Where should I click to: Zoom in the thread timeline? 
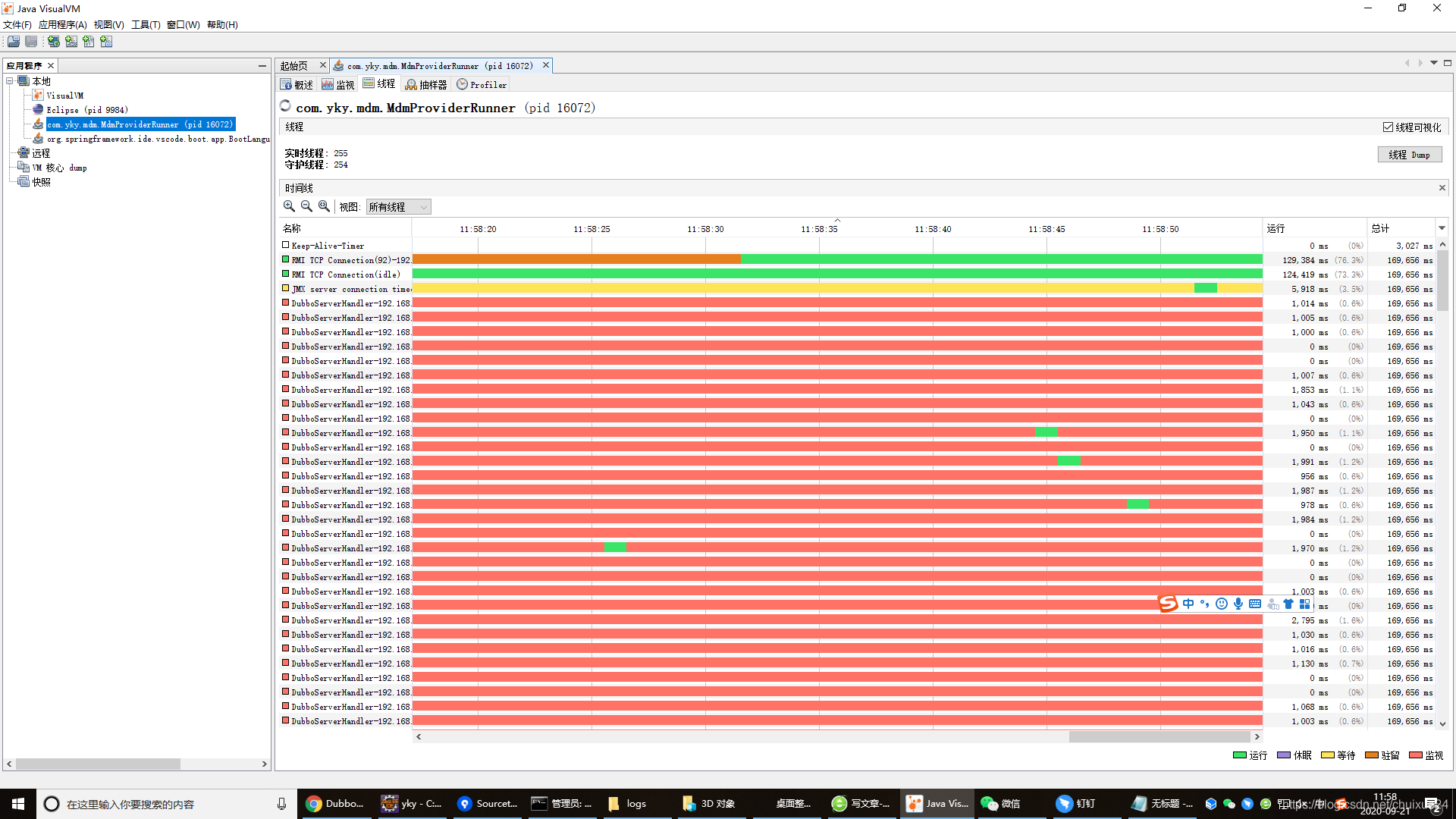pyautogui.click(x=289, y=206)
